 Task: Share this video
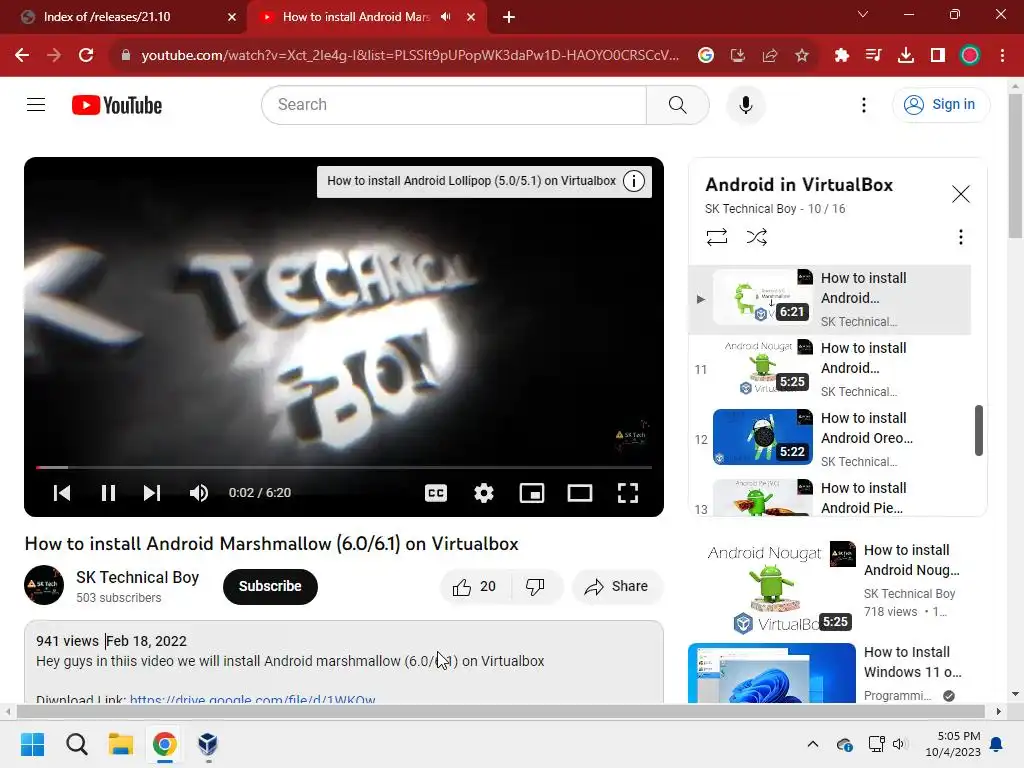click(x=616, y=586)
